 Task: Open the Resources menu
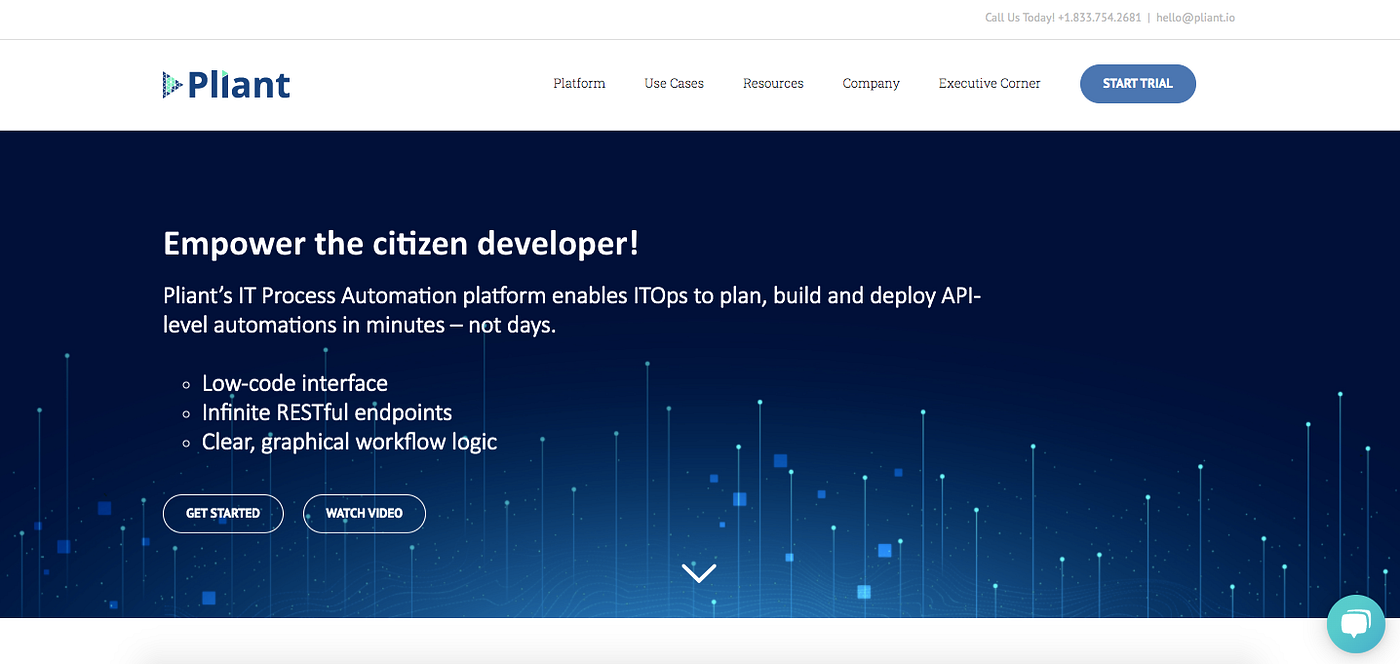tap(773, 84)
